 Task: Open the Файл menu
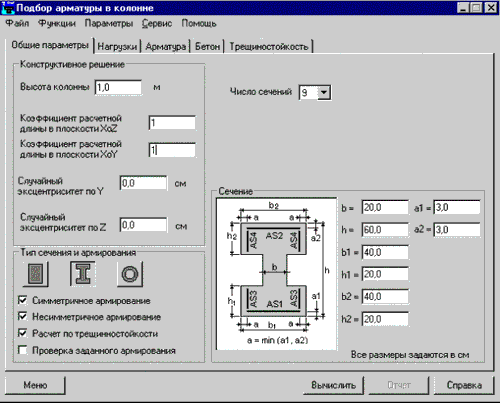[x=17, y=23]
